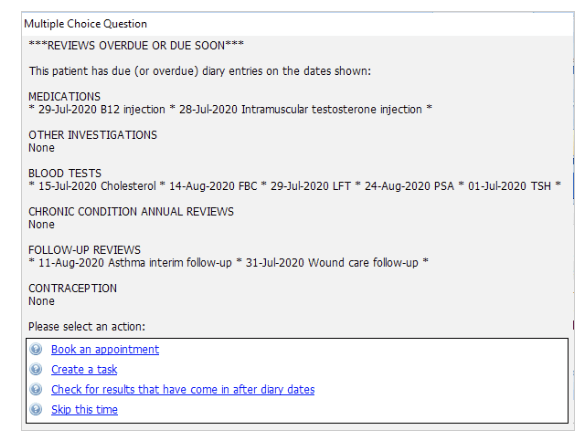588x443 pixels.
Task: Click the icon next to Create a task
Action: tap(36, 369)
